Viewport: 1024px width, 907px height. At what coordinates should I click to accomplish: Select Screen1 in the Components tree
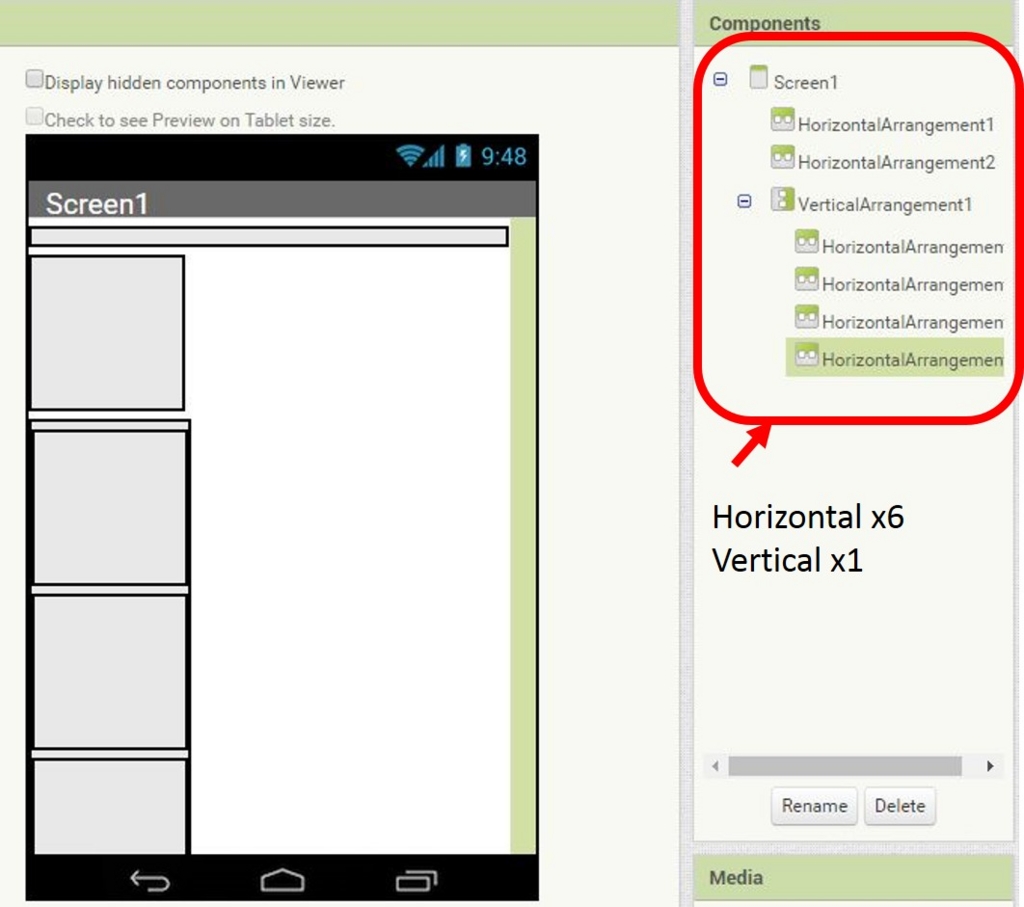[805, 83]
